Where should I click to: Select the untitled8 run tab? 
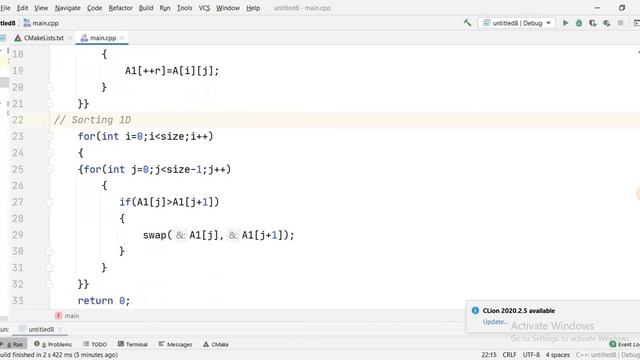point(41,329)
